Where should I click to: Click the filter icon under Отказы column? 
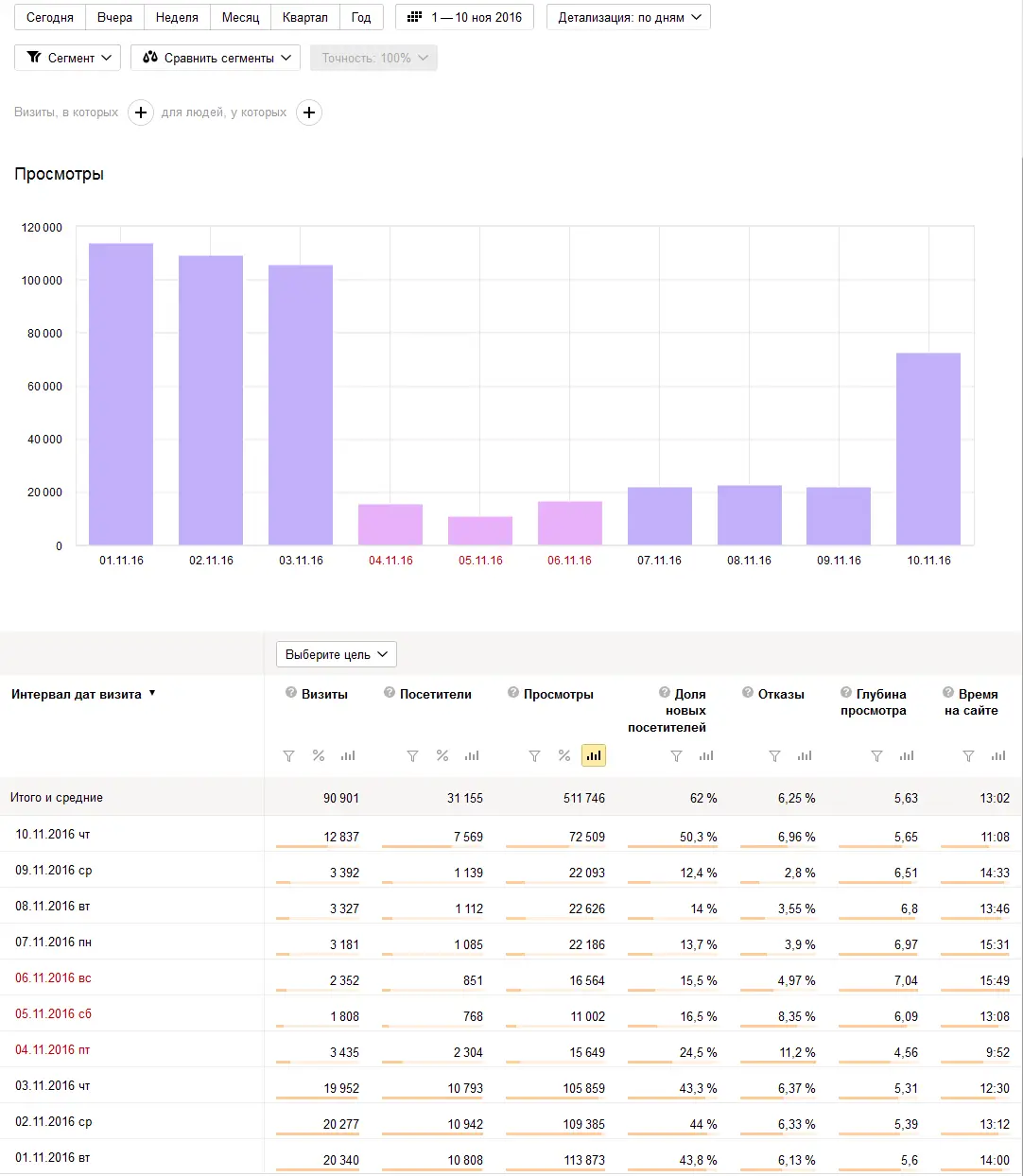(x=774, y=755)
